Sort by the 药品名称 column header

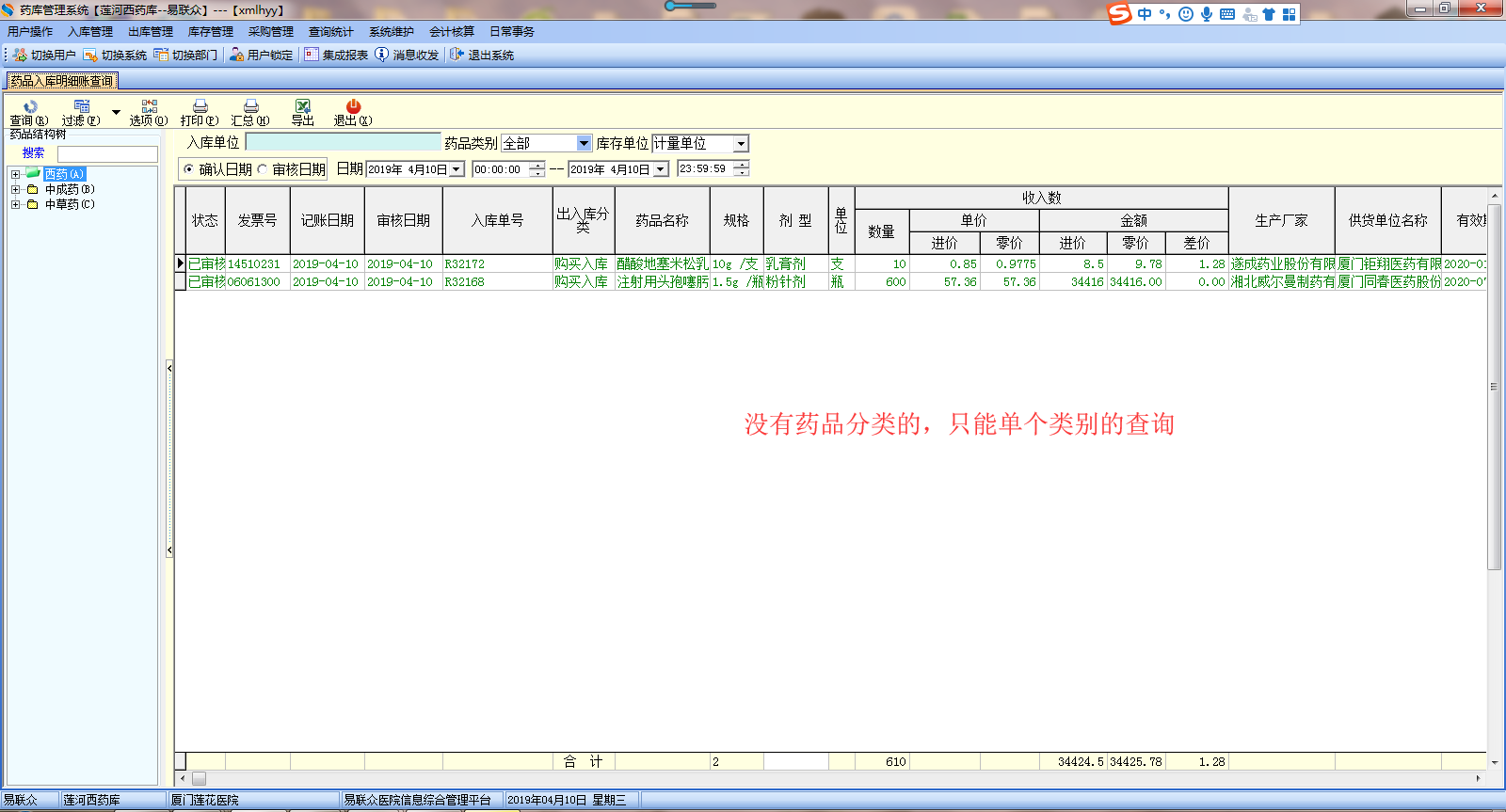tap(663, 220)
